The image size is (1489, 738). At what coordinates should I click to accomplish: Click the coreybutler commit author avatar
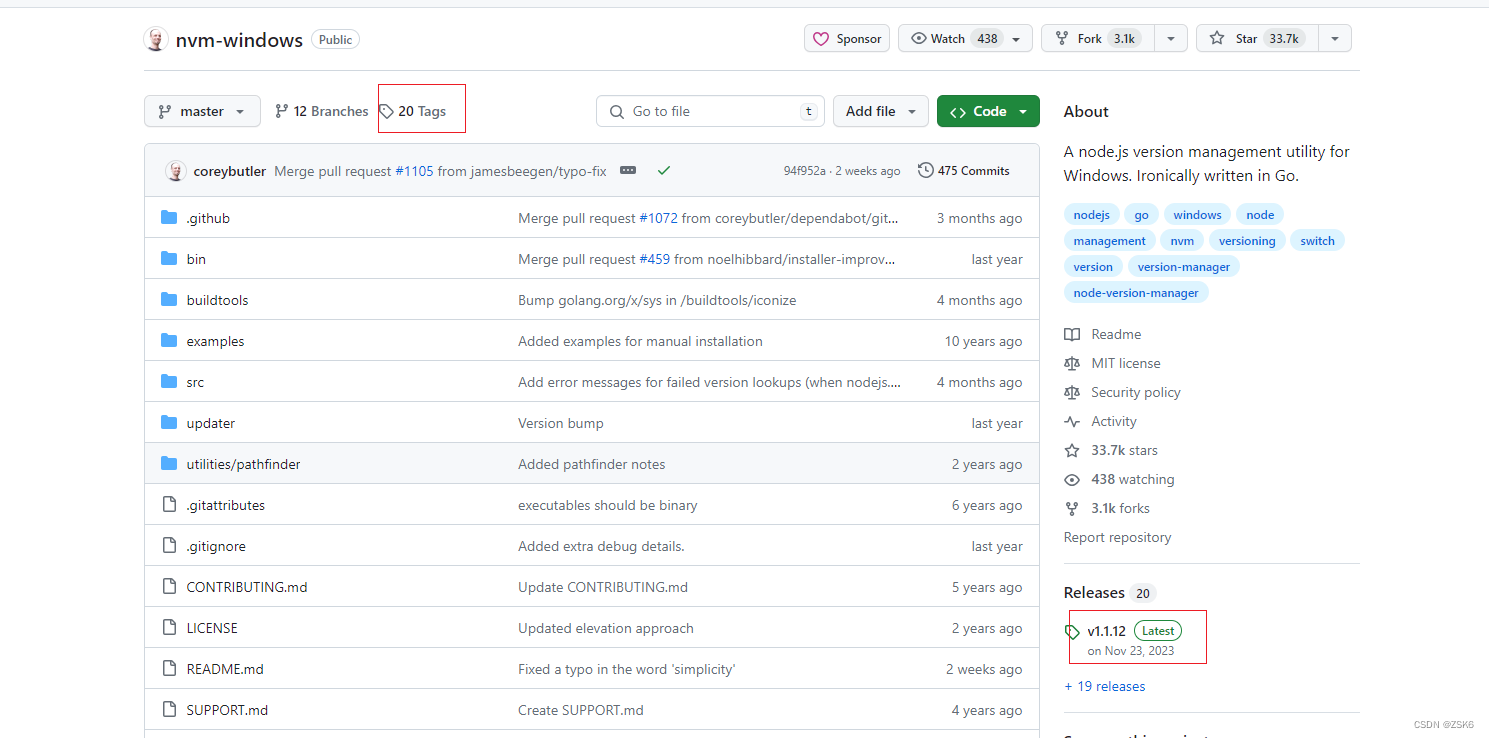pyautogui.click(x=176, y=171)
